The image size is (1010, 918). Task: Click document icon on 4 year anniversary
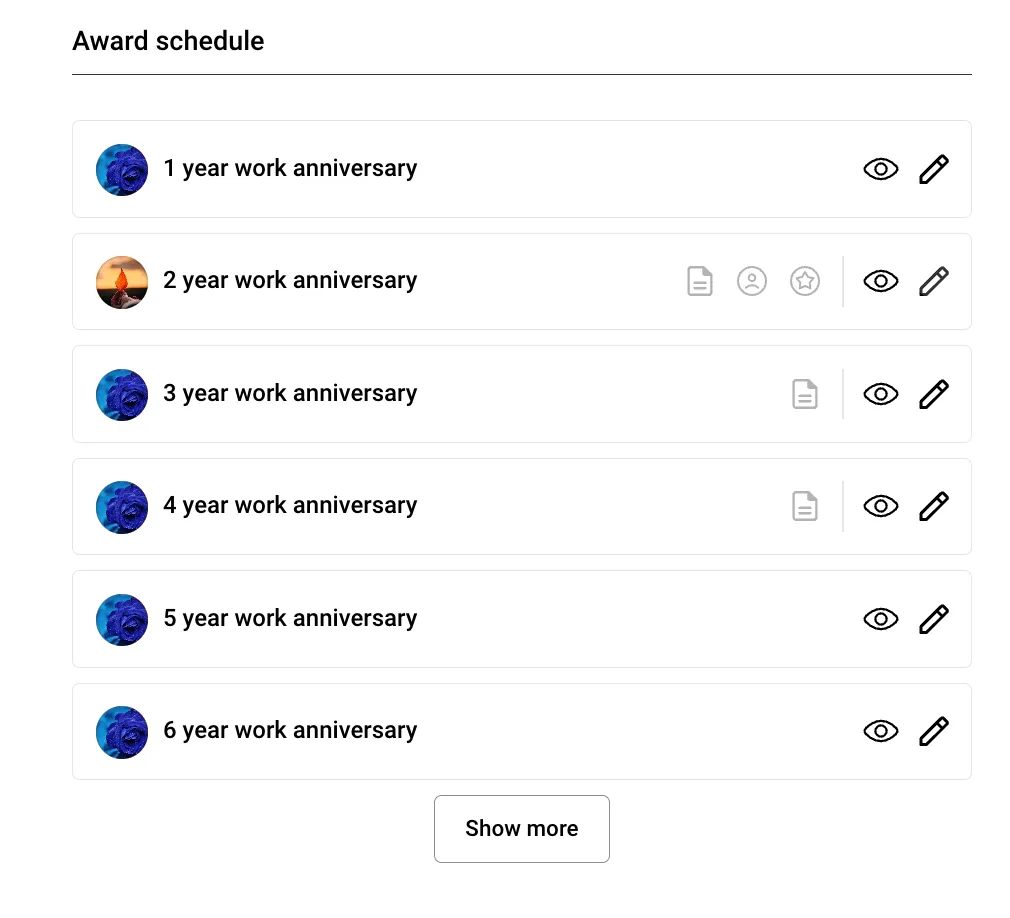[x=805, y=506]
